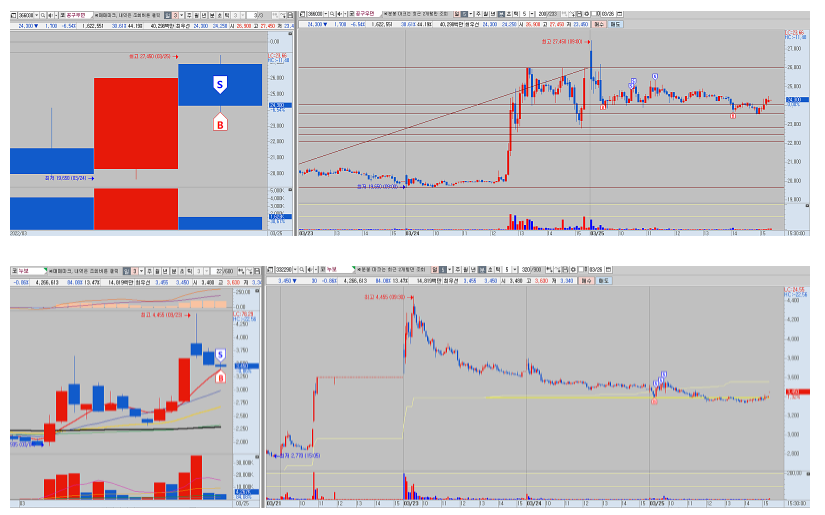Select 년 (yearly) period in top-left chart
The image size is (825, 515).
click(x=205, y=15)
